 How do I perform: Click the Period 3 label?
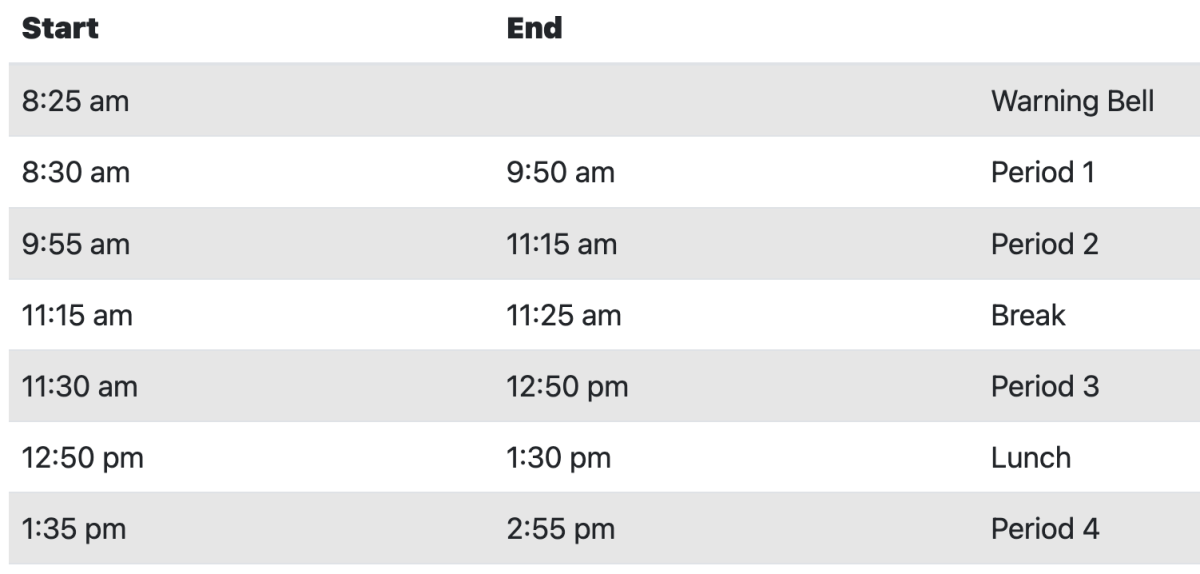tap(1044, 387)
